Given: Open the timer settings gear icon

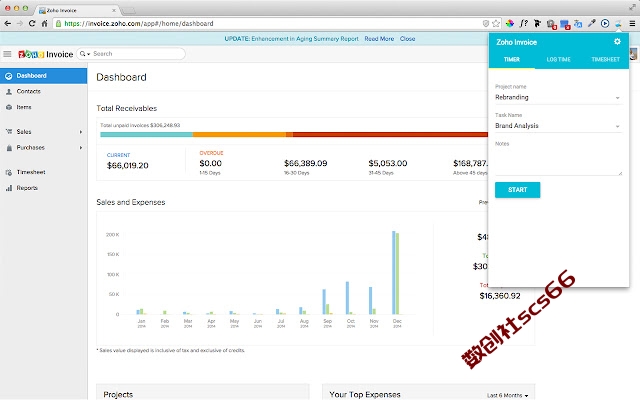Looking at the screenshot, I should pos(617,42).
